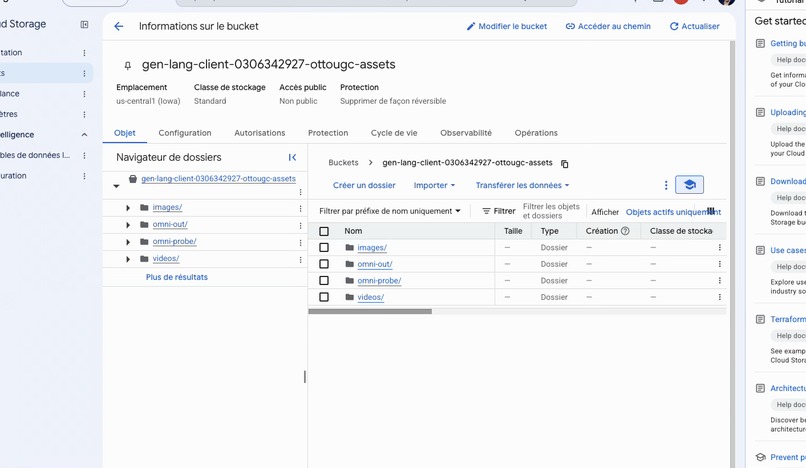Open more actions for omni-probe/ table row
Image resolution: width=806 pixels, height=468 pixels.
[720, 280]
